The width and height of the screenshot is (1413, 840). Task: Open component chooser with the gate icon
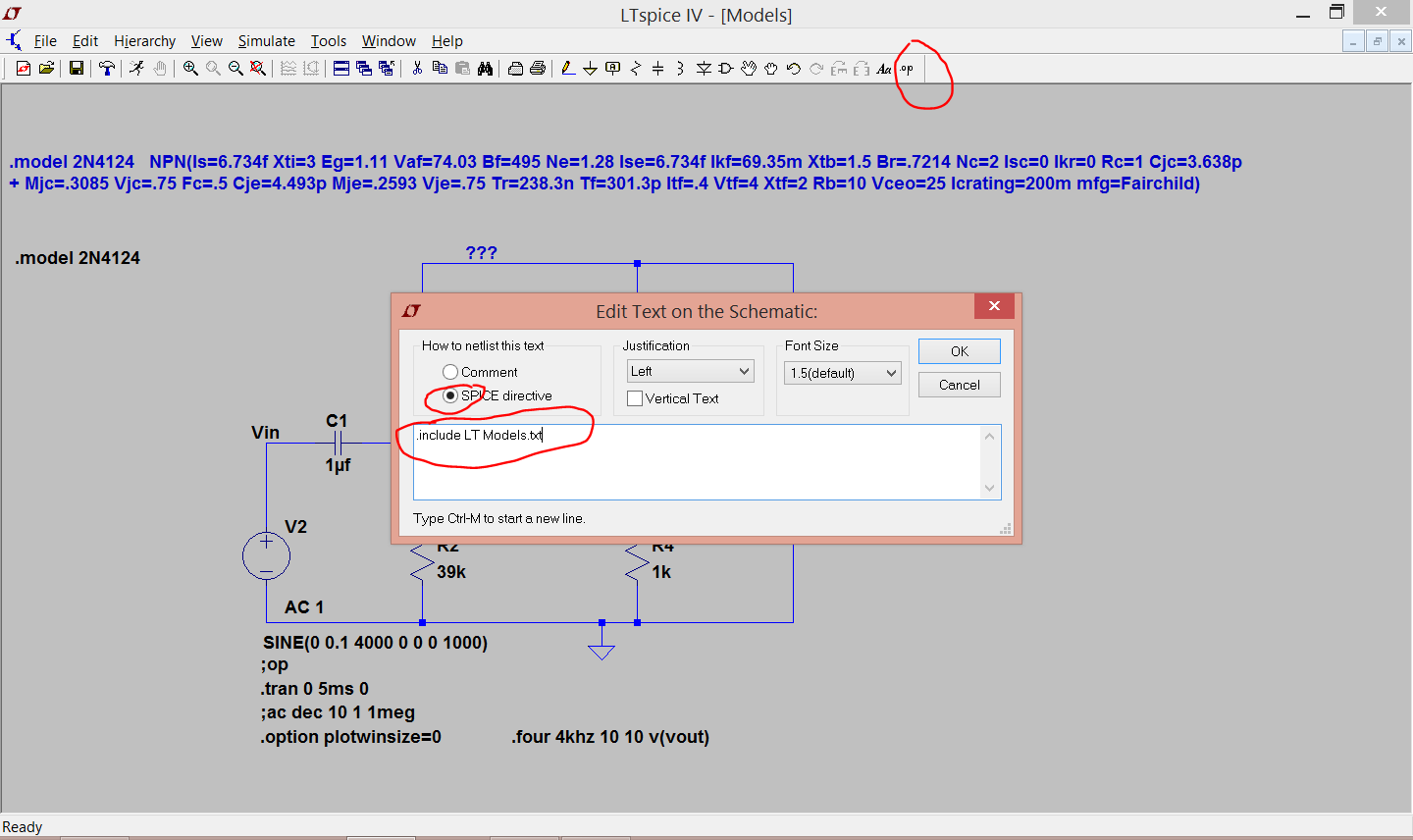point(726,69)
